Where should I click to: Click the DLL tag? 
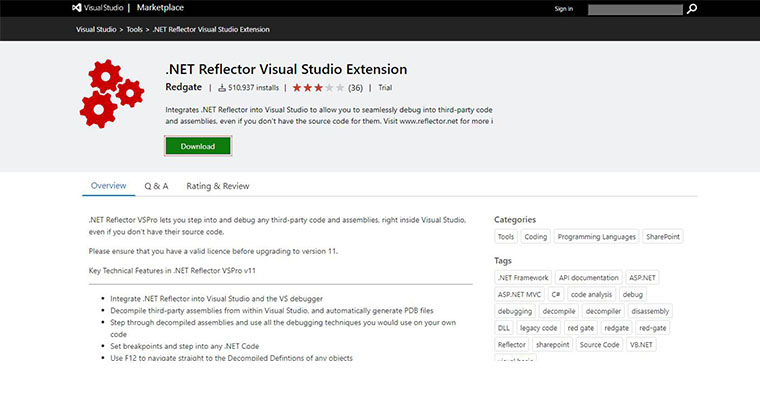pyautogui.click(x=504, y=328)
